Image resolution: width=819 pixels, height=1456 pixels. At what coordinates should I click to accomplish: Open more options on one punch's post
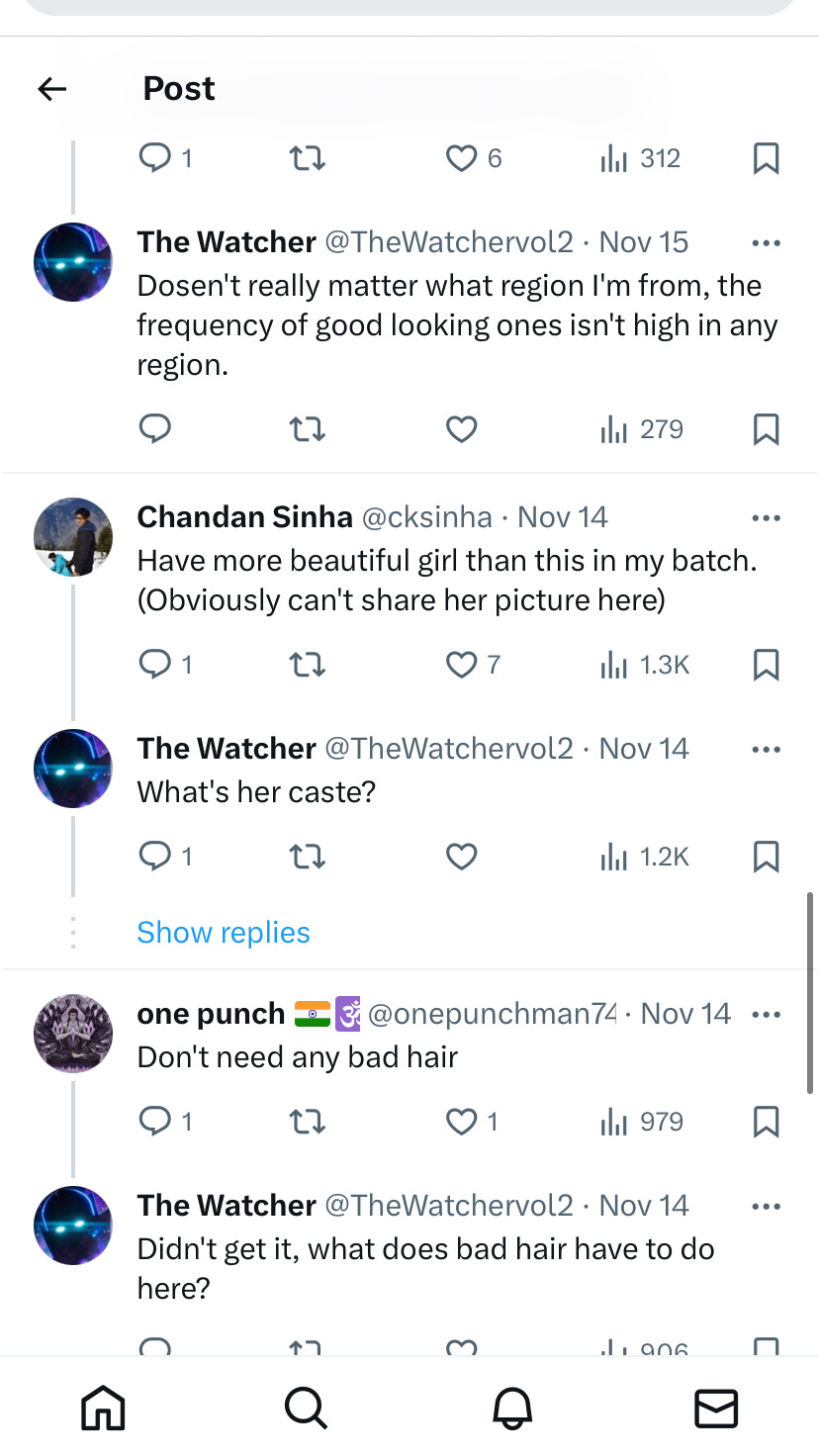pos(766,1015)
